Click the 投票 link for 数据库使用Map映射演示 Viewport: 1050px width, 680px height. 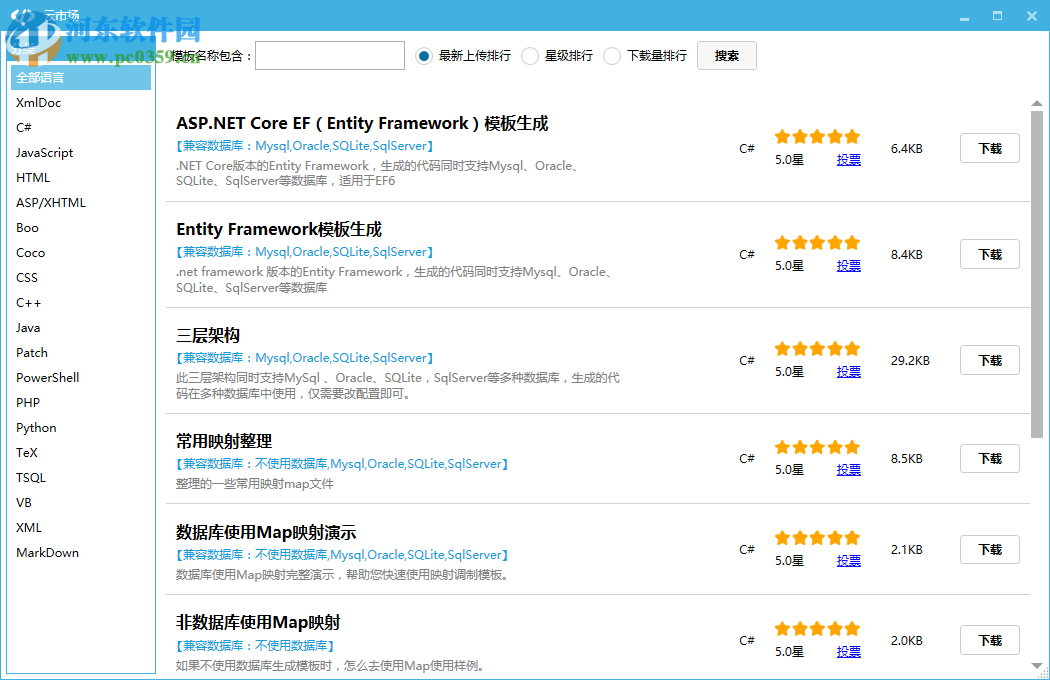click(848, 561)
